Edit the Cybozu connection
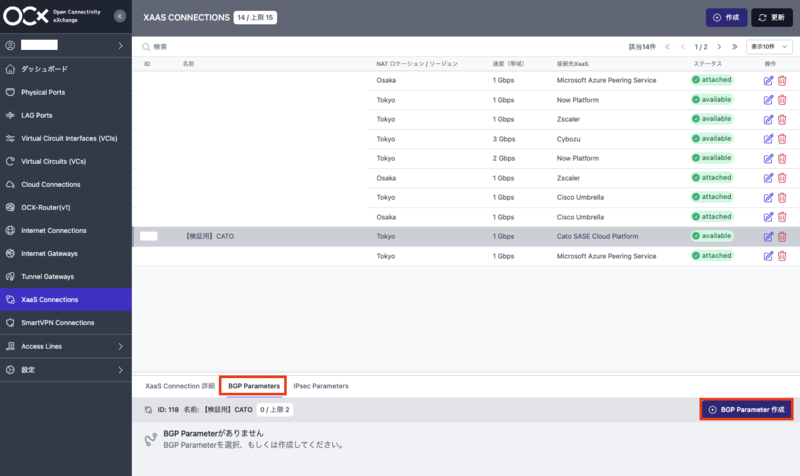 (768, 139)
